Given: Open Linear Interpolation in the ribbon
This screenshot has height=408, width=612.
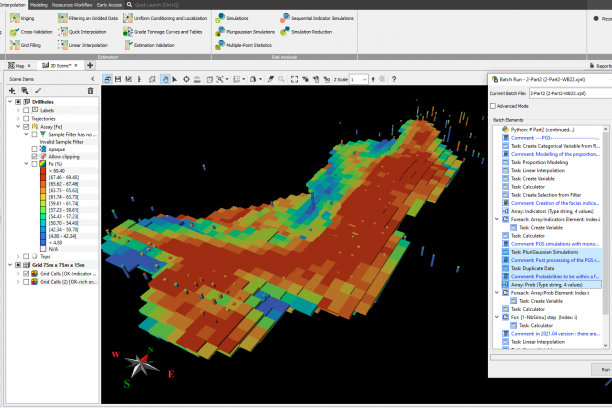Looking at the screenshot, I should 83,45.
